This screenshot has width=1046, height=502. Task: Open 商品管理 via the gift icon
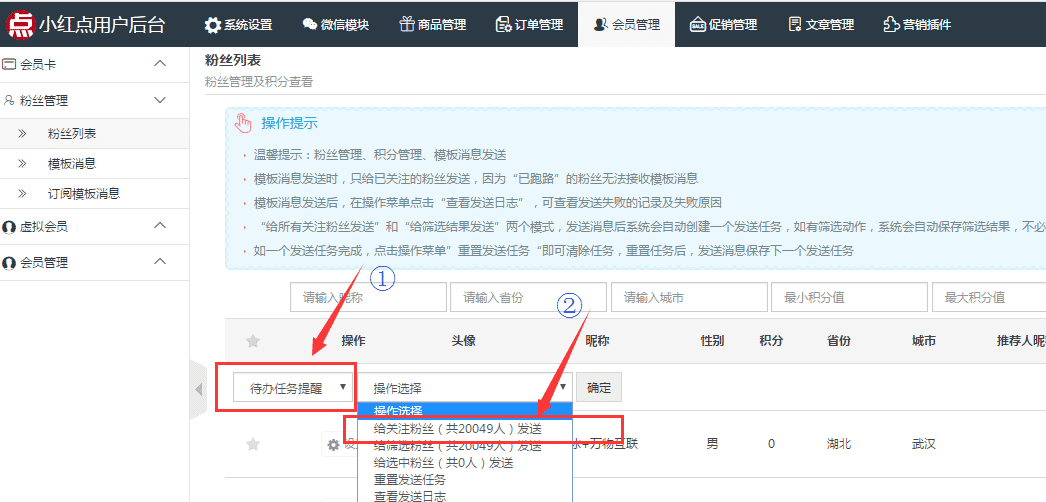click(x=407, y=25)
